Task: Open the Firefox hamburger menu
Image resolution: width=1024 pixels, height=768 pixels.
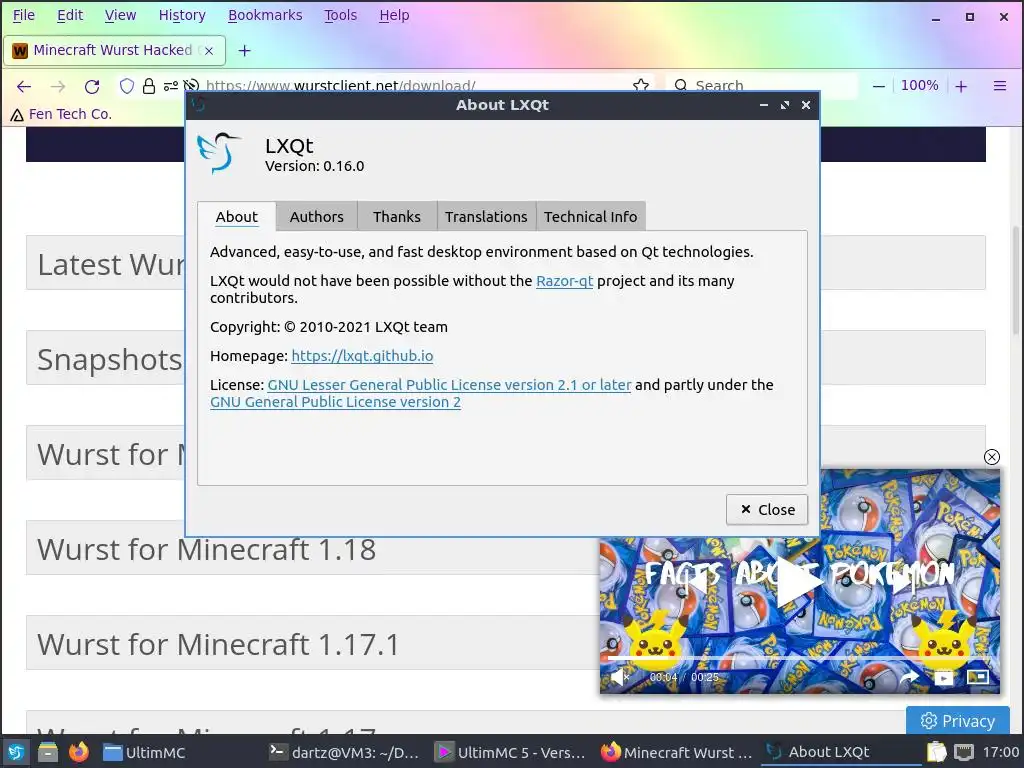Action: tap(999, 86)
